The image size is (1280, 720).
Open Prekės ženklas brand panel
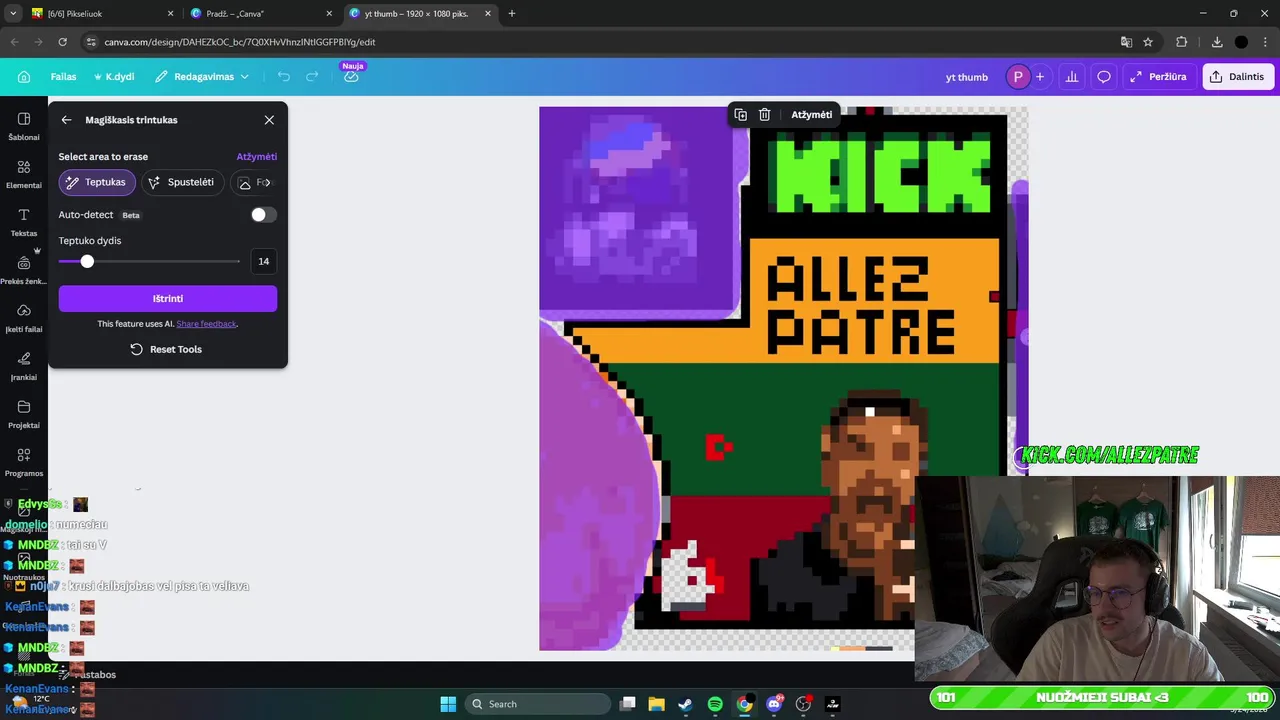point(24,270)
